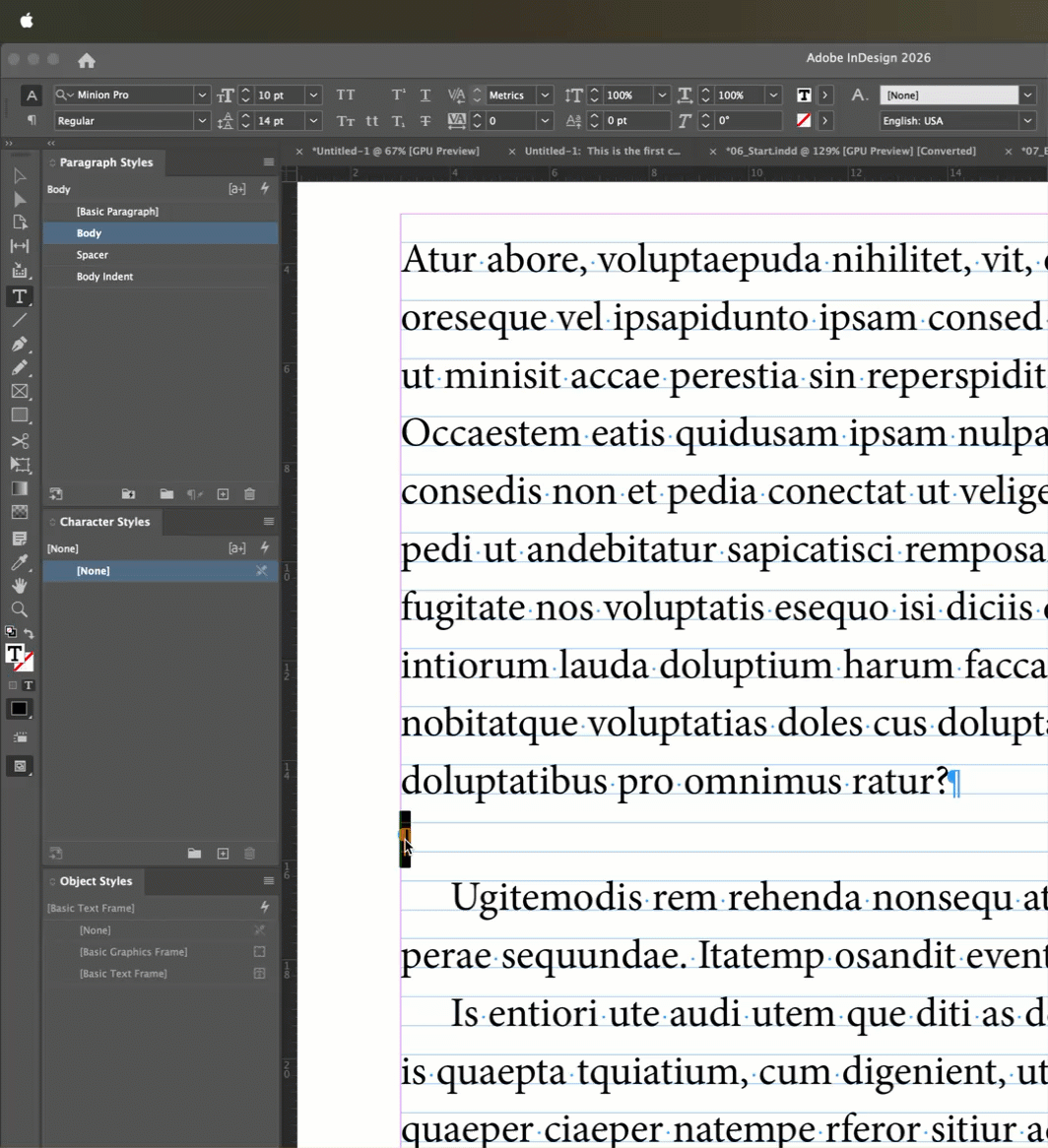
Task: Select the Scissors tool
Action: (20, 441)
